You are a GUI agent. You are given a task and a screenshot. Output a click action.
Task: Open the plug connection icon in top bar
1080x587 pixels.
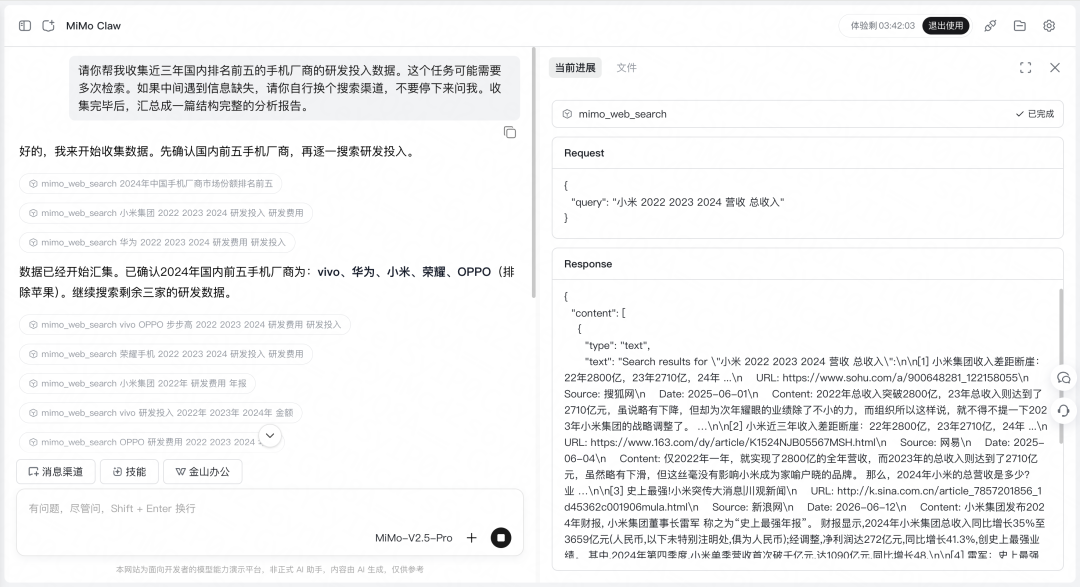(990, 25)
